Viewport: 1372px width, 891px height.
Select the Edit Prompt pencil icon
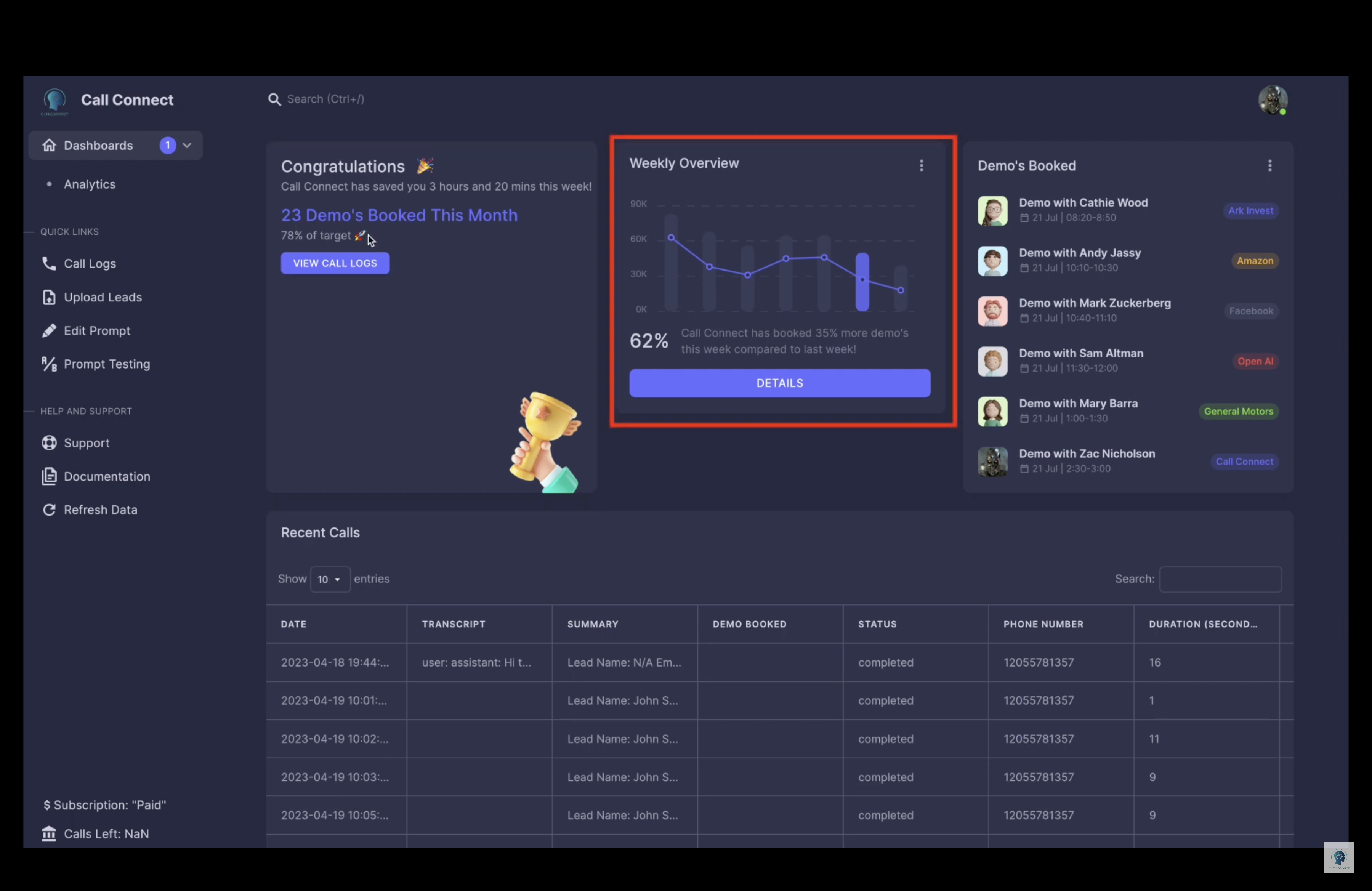tap(49, 331)
